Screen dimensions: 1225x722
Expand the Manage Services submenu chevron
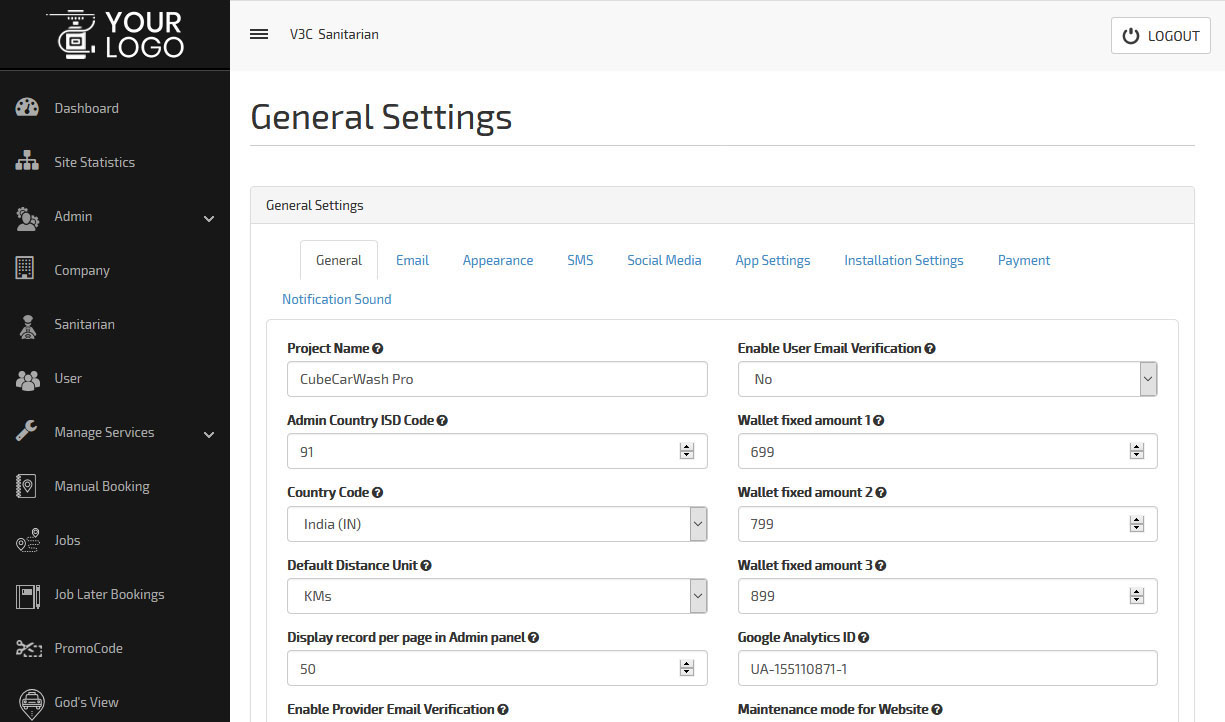pyautogui.click(x=209, y=434)
